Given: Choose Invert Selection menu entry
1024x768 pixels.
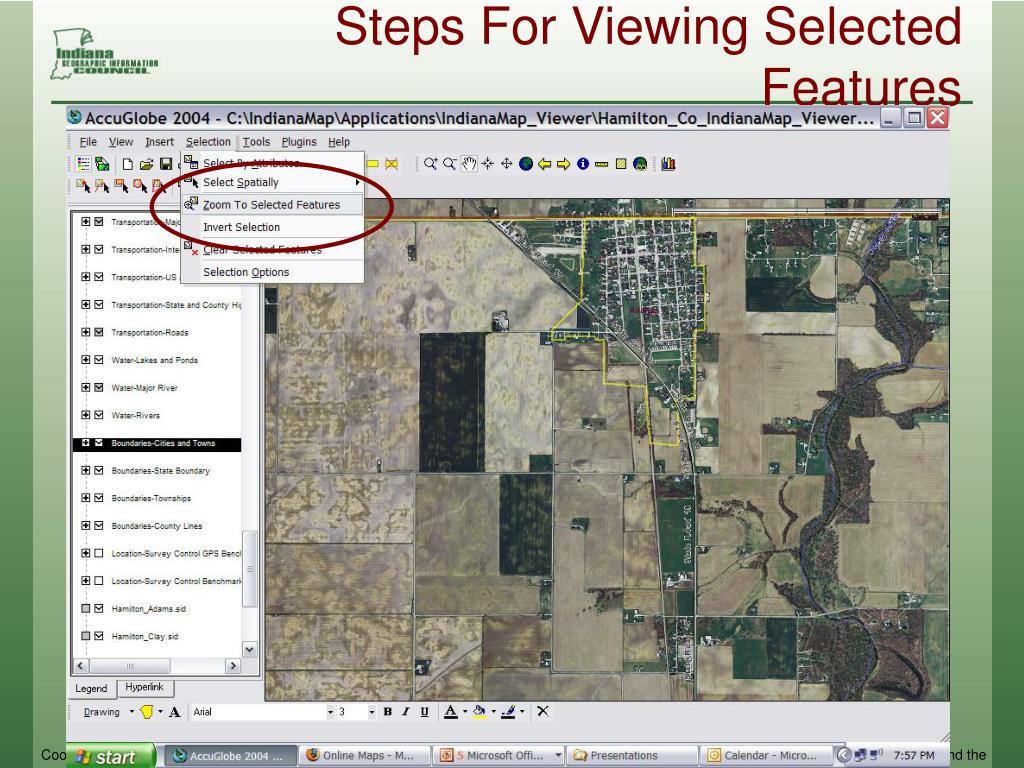Looking at the screenshot, I should (272, 227).
